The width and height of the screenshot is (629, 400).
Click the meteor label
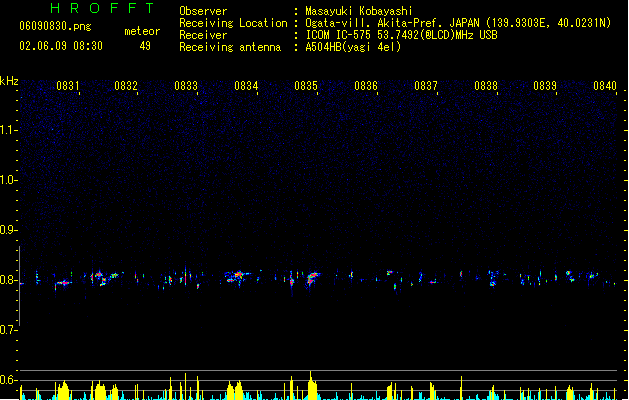(x=142, y=31)
